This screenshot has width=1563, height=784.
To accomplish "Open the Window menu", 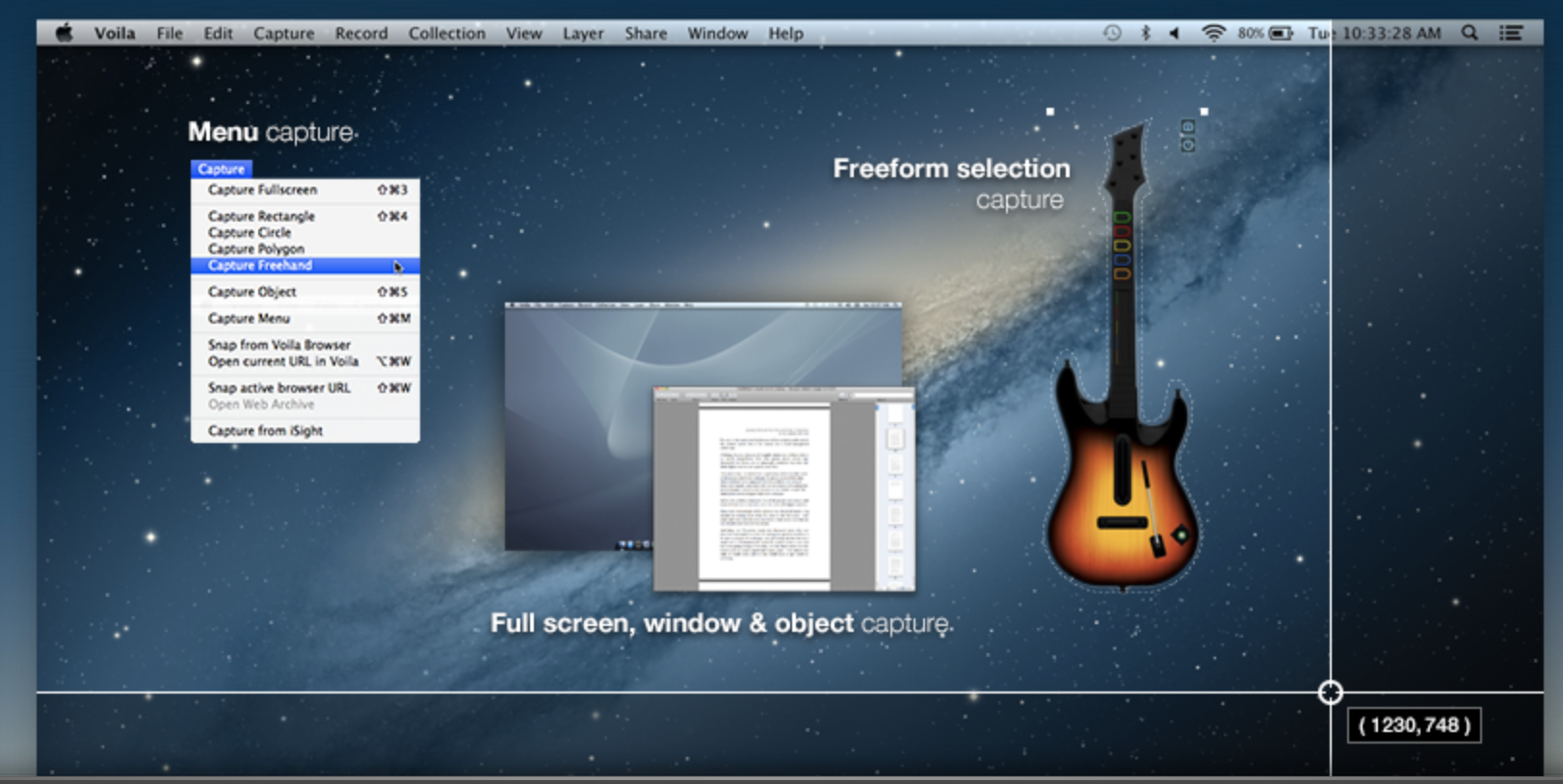I will click(x=717, y=33).
